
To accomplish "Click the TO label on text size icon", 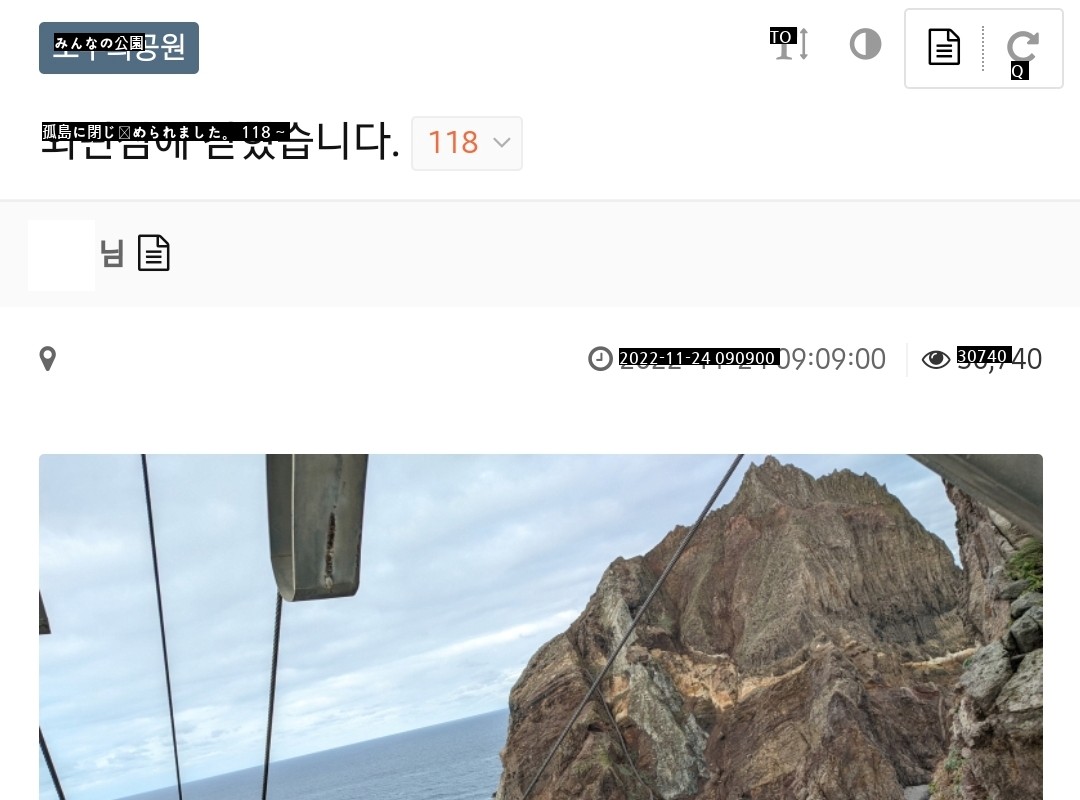I will [782, 36].
